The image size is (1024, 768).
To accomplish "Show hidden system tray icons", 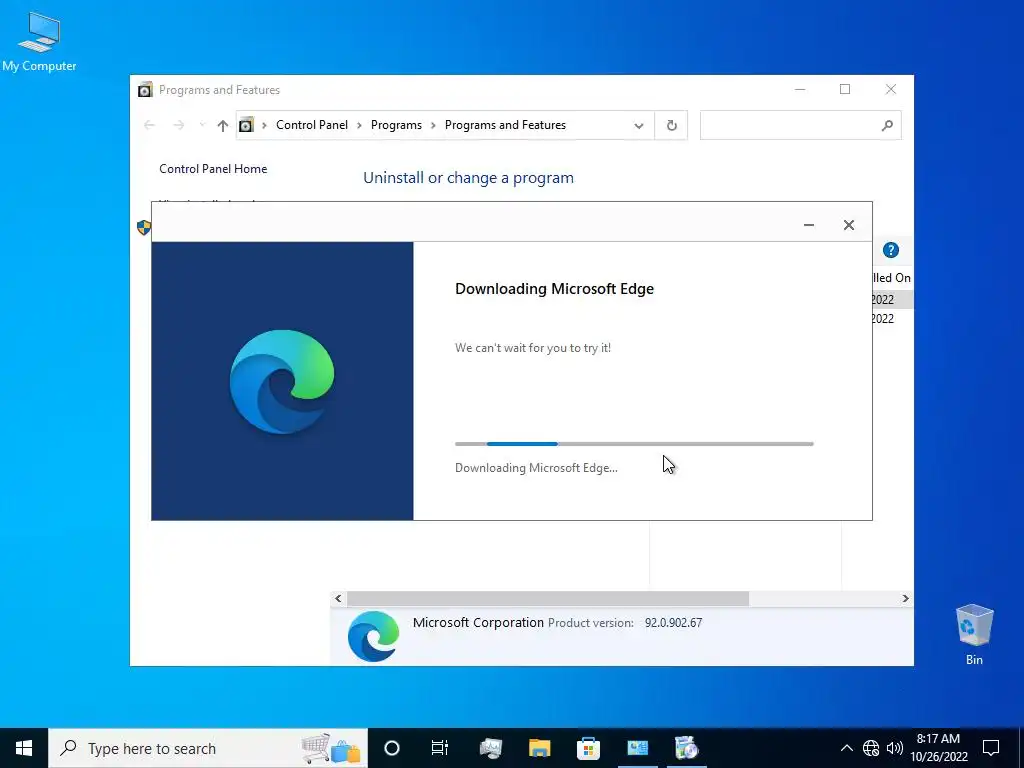I will (846, 748).
